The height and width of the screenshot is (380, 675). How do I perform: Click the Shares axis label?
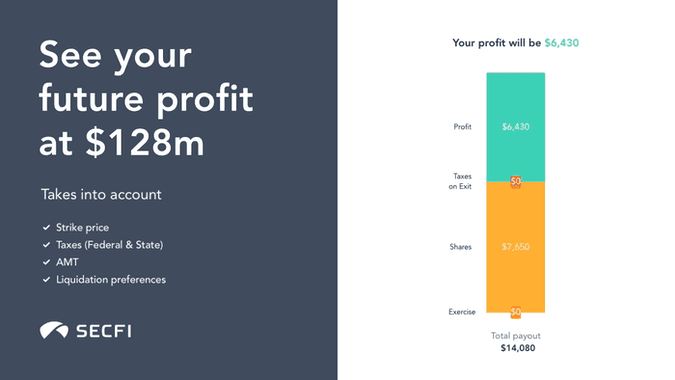(461, 247)
